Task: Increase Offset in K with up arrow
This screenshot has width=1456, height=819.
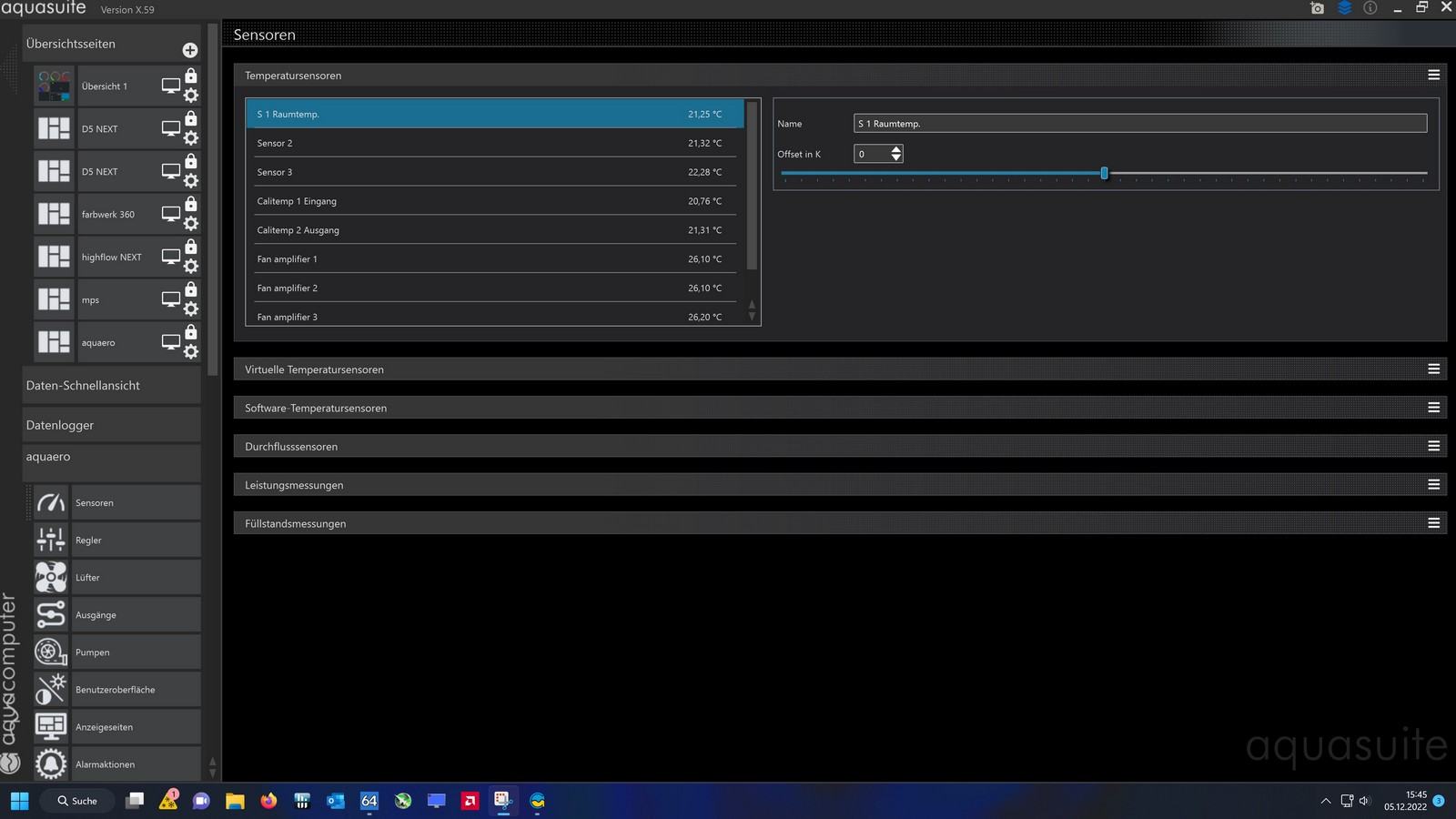Action: (896, 150)
